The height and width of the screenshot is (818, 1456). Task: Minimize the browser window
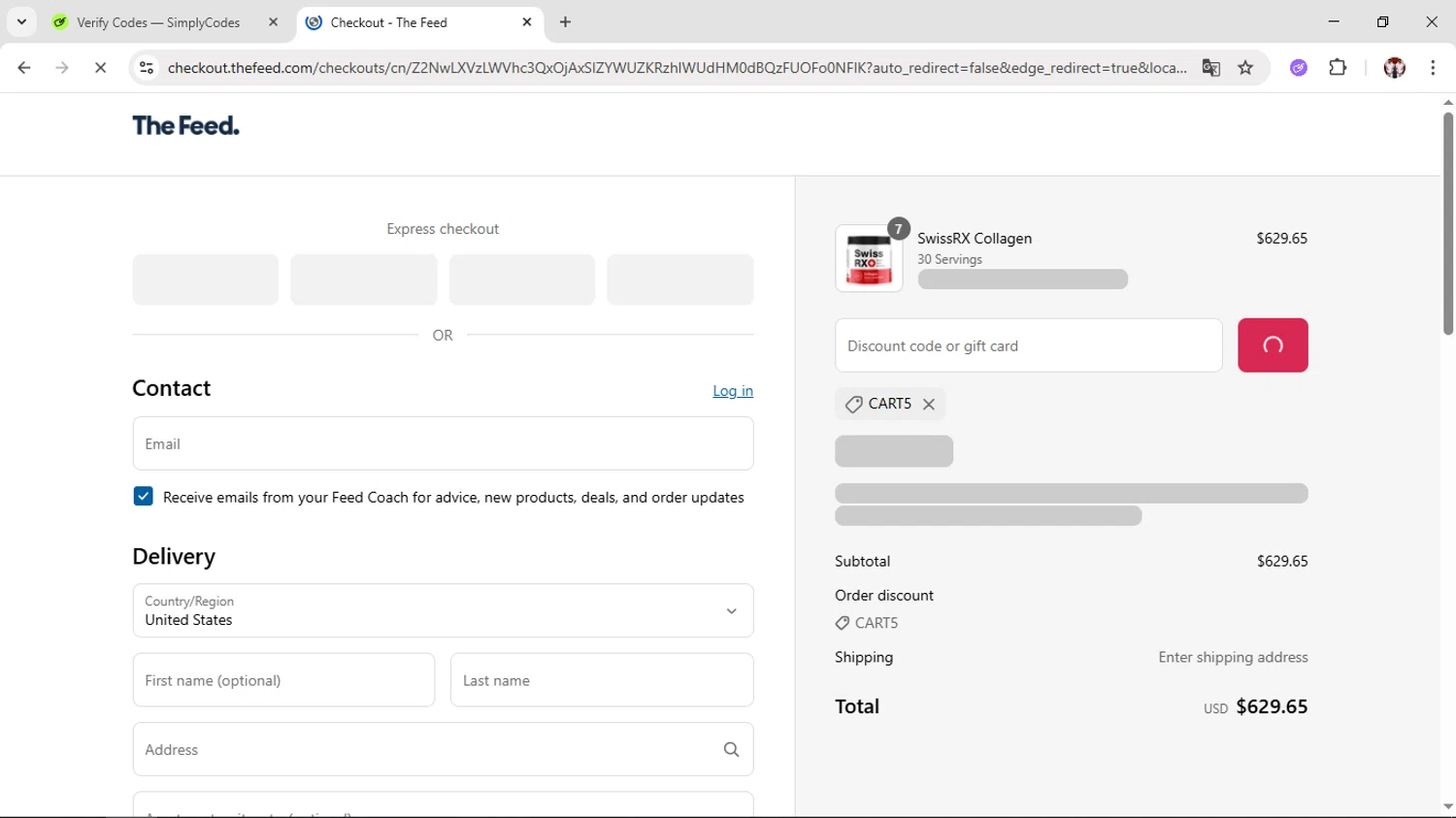tap(1334, 21)
